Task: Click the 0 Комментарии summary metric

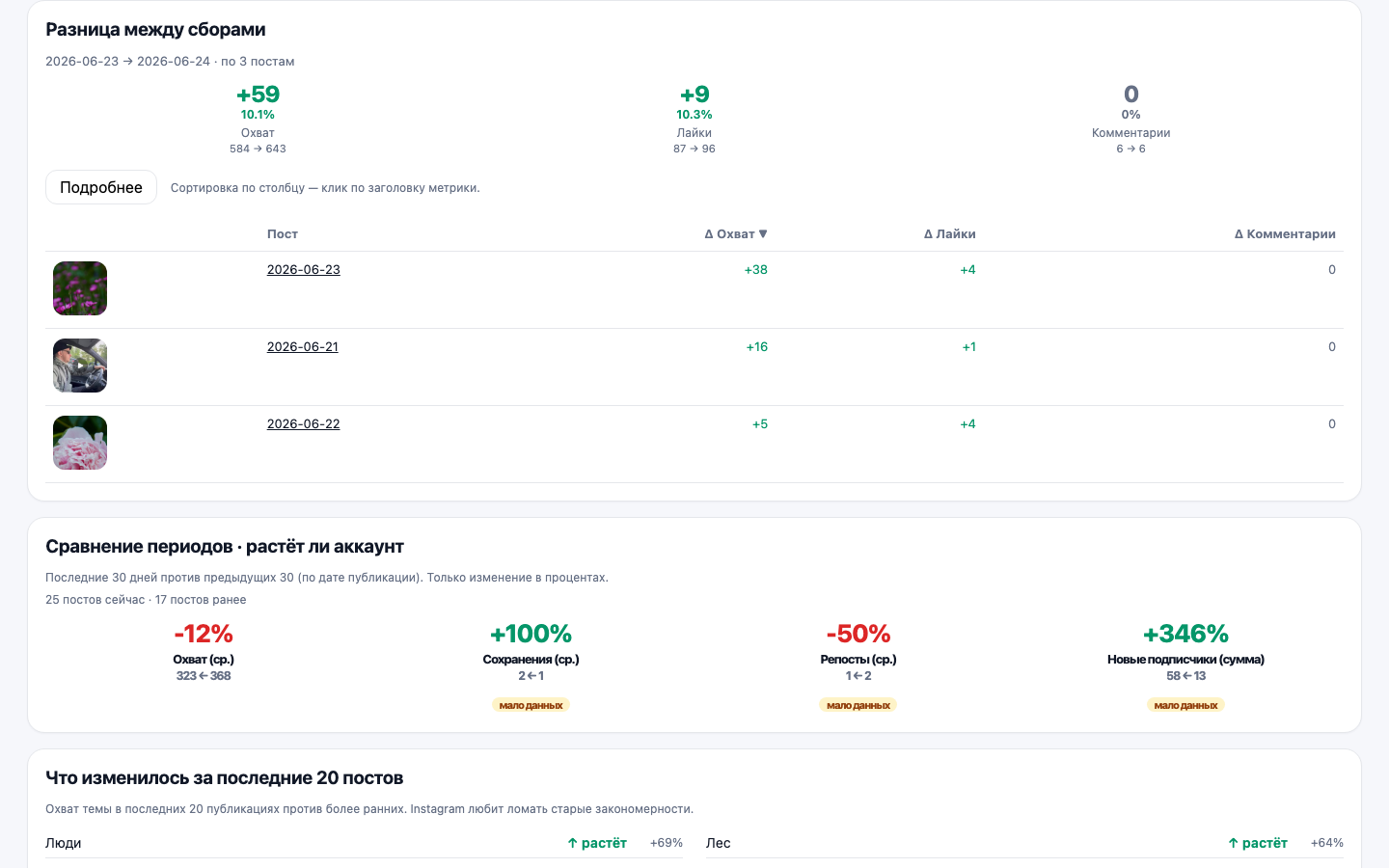Action: click(x=1131, y=119)
